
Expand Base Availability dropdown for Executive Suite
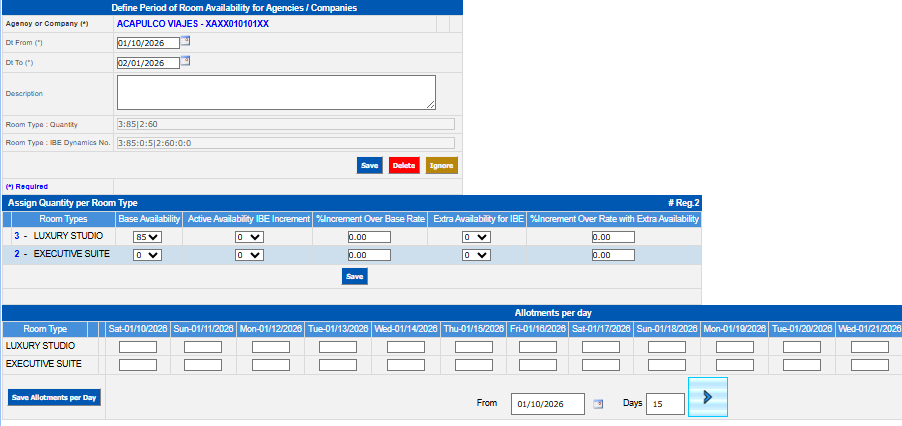(148, 255)
